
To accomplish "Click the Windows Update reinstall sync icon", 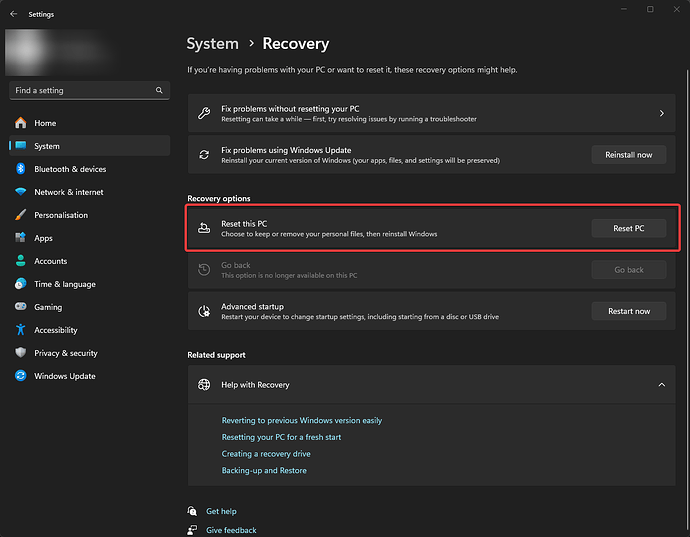I will pos(204,154).
